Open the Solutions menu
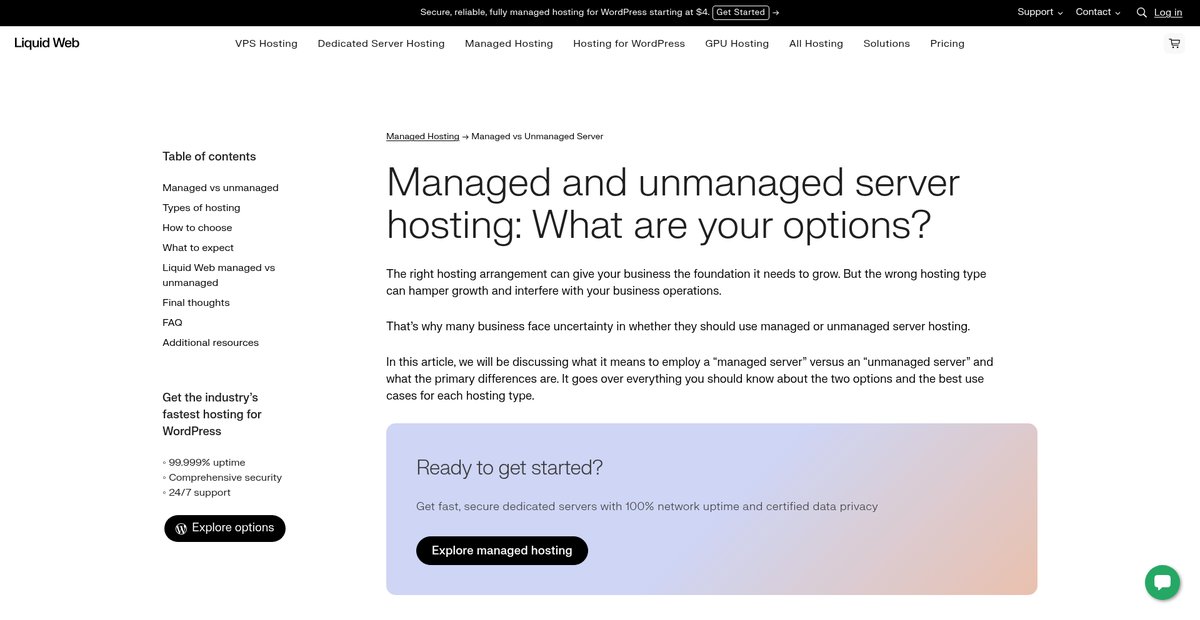The height and width of the screenshot is (620, 1200). pos(887,44)
